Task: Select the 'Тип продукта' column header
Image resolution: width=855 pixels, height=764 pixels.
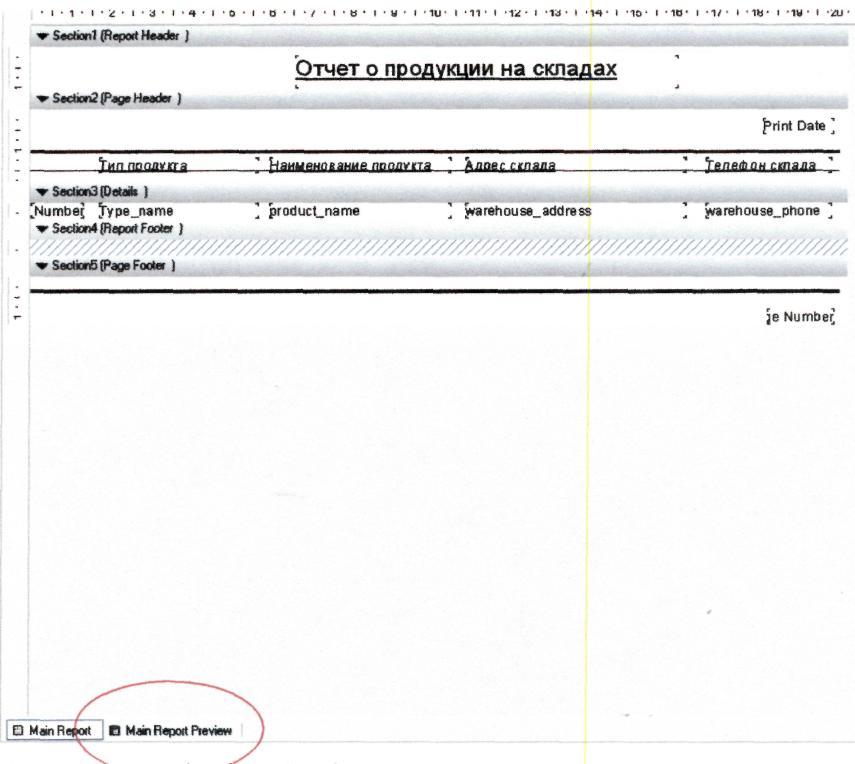Action: coord(179,165)
